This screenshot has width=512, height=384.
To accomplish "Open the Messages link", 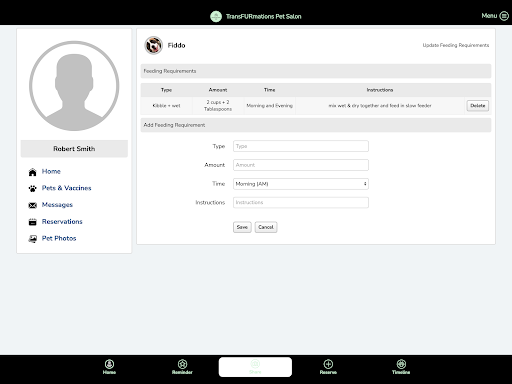I will (57, 205).
